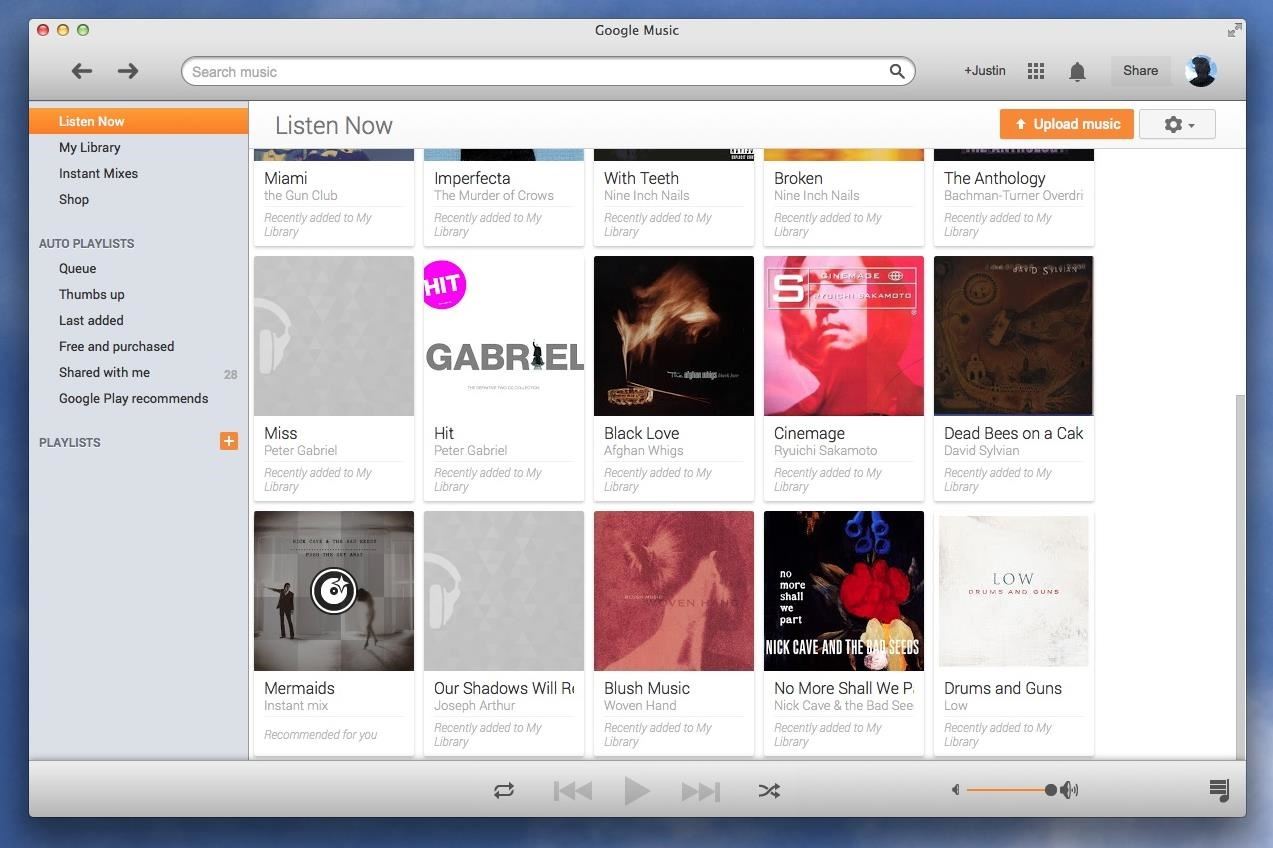Viewport: 1273px width, 848px height.
Task: Click the Imperfecta album title
Action: (472, 178)
